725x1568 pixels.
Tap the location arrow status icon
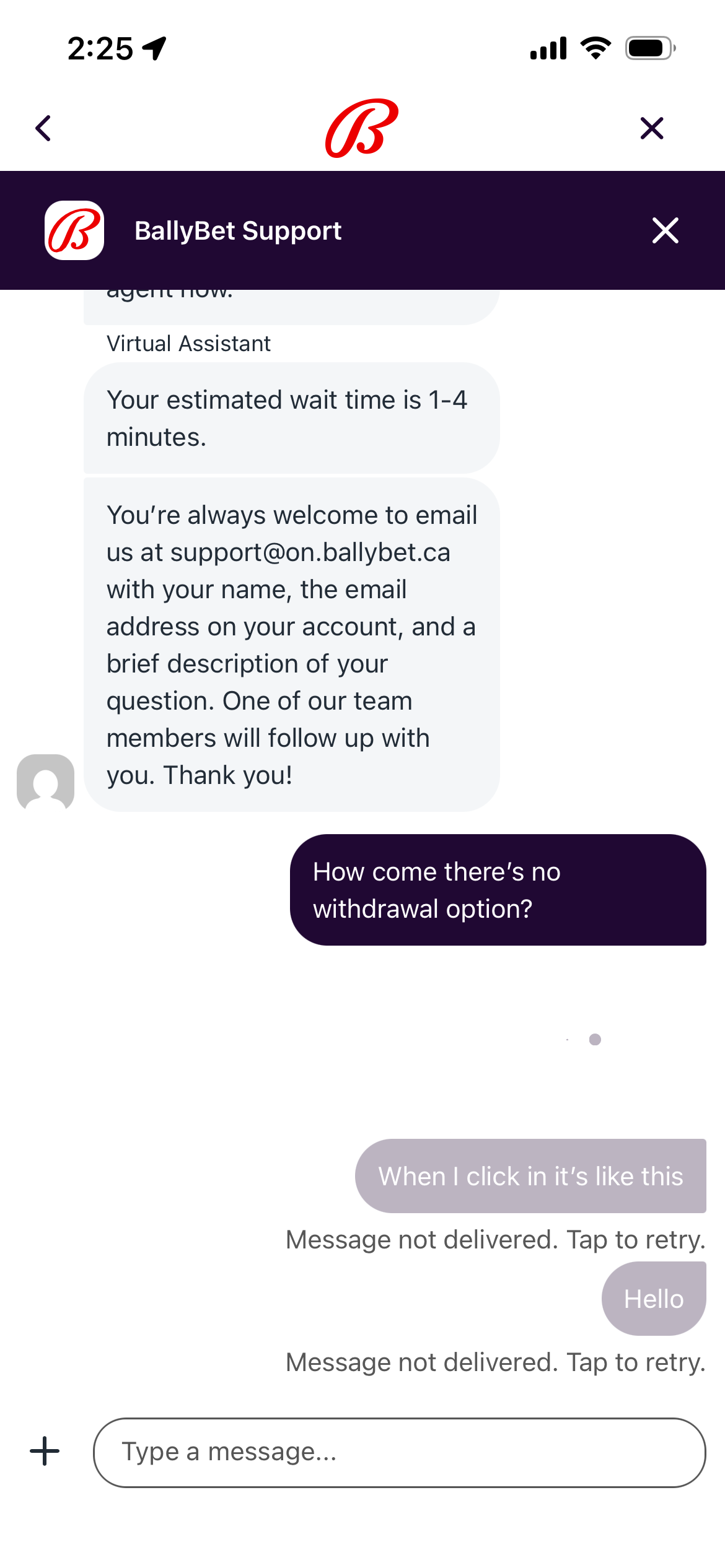[154, 48]
